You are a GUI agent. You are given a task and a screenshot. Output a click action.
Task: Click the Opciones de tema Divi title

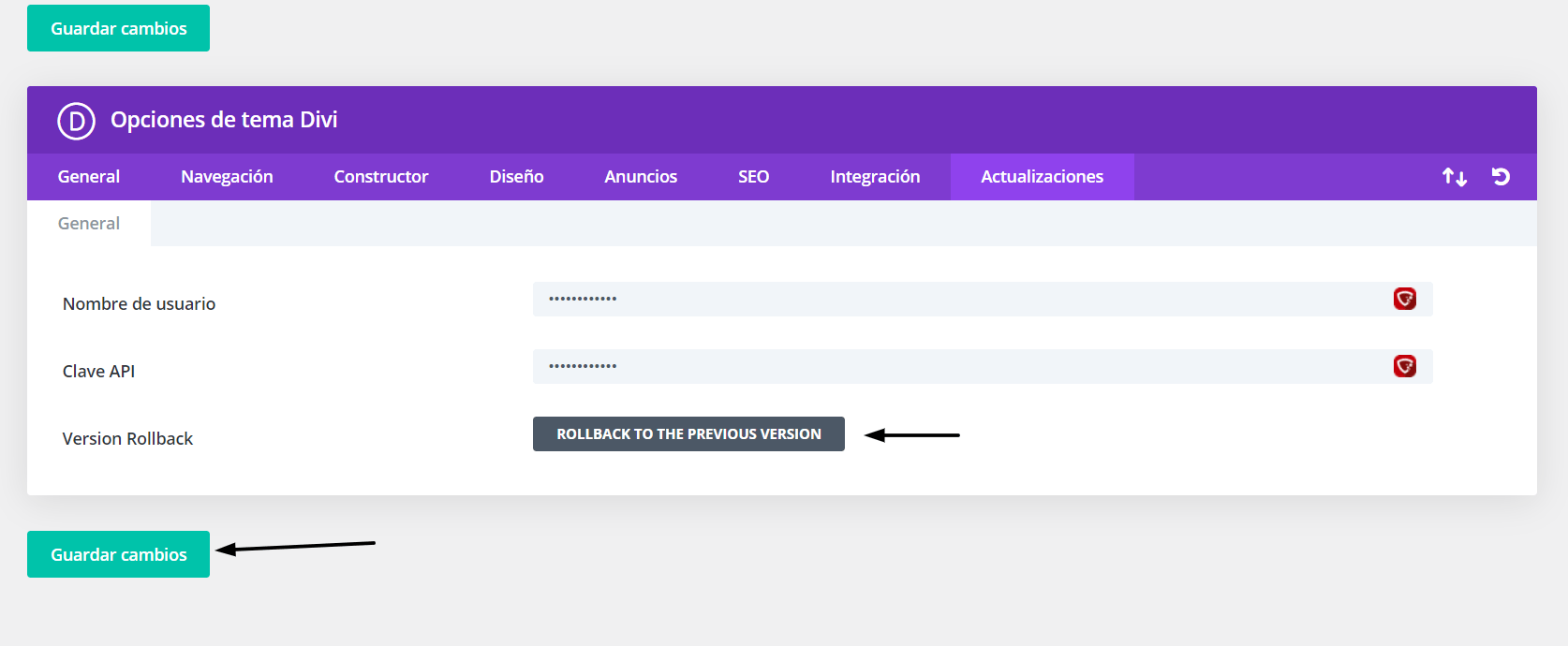[x=224, y=120]
